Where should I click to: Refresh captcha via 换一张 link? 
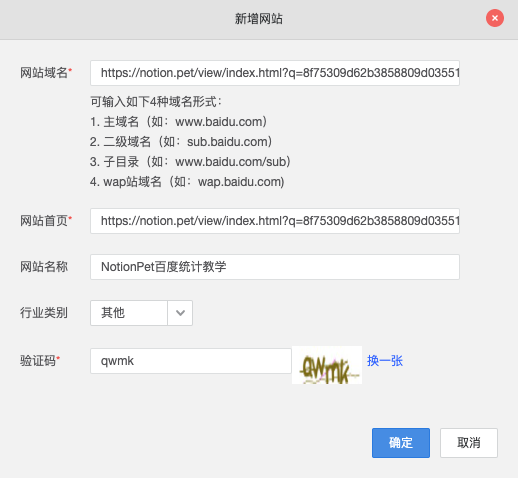click(385, 361)
